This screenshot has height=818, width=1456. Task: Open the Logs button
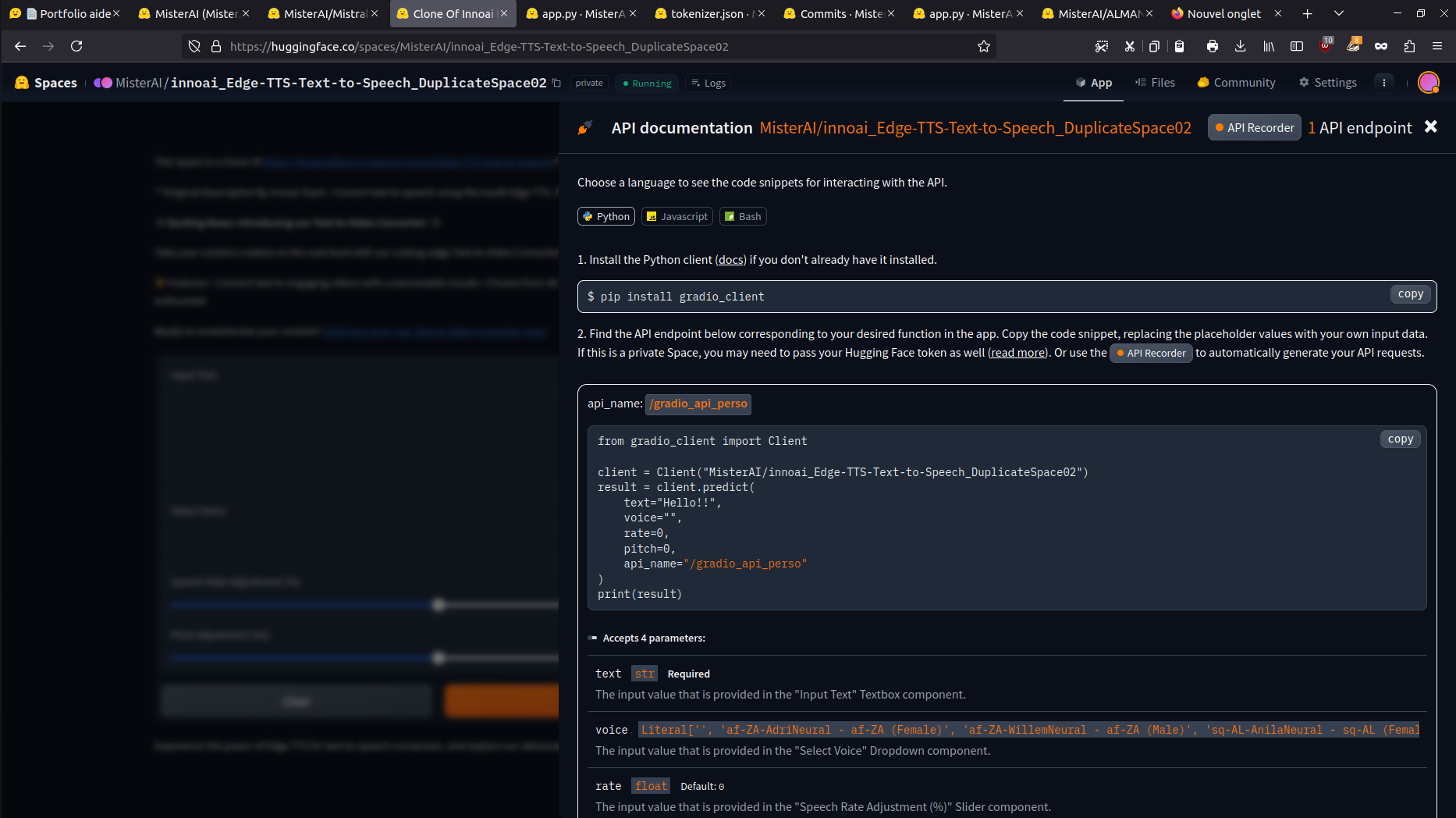tap(708, 83)
